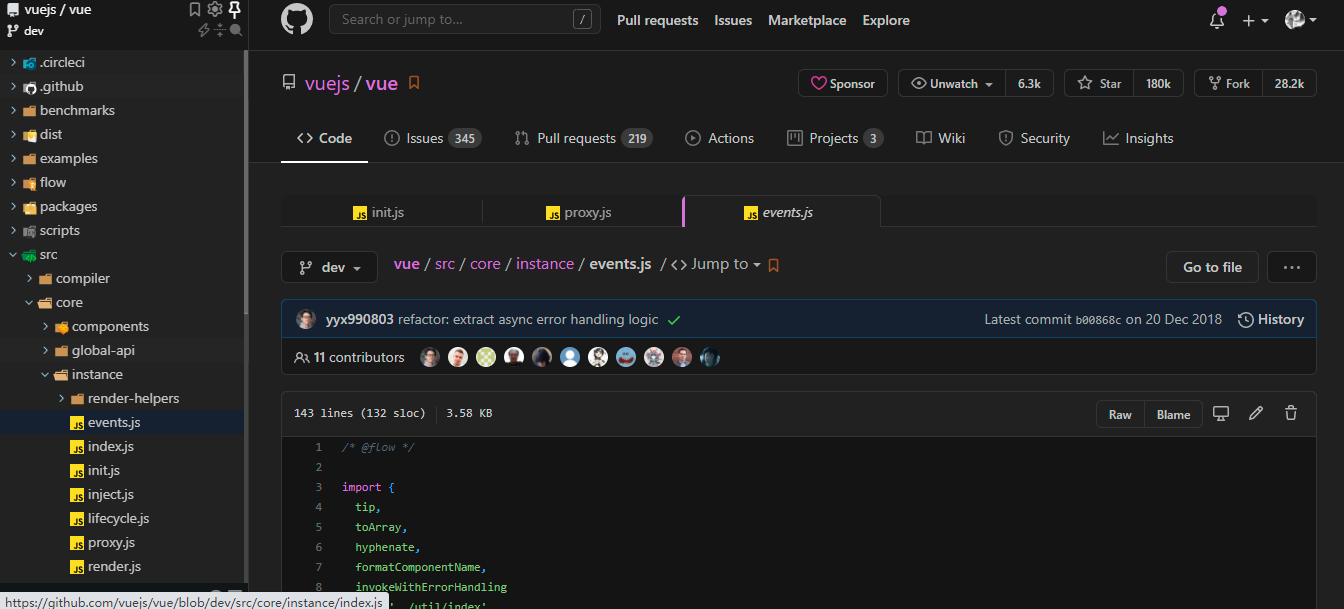Open Explore in the top navigation
The width and height of the screenshot is (1344, 609).
pos(886,20)
